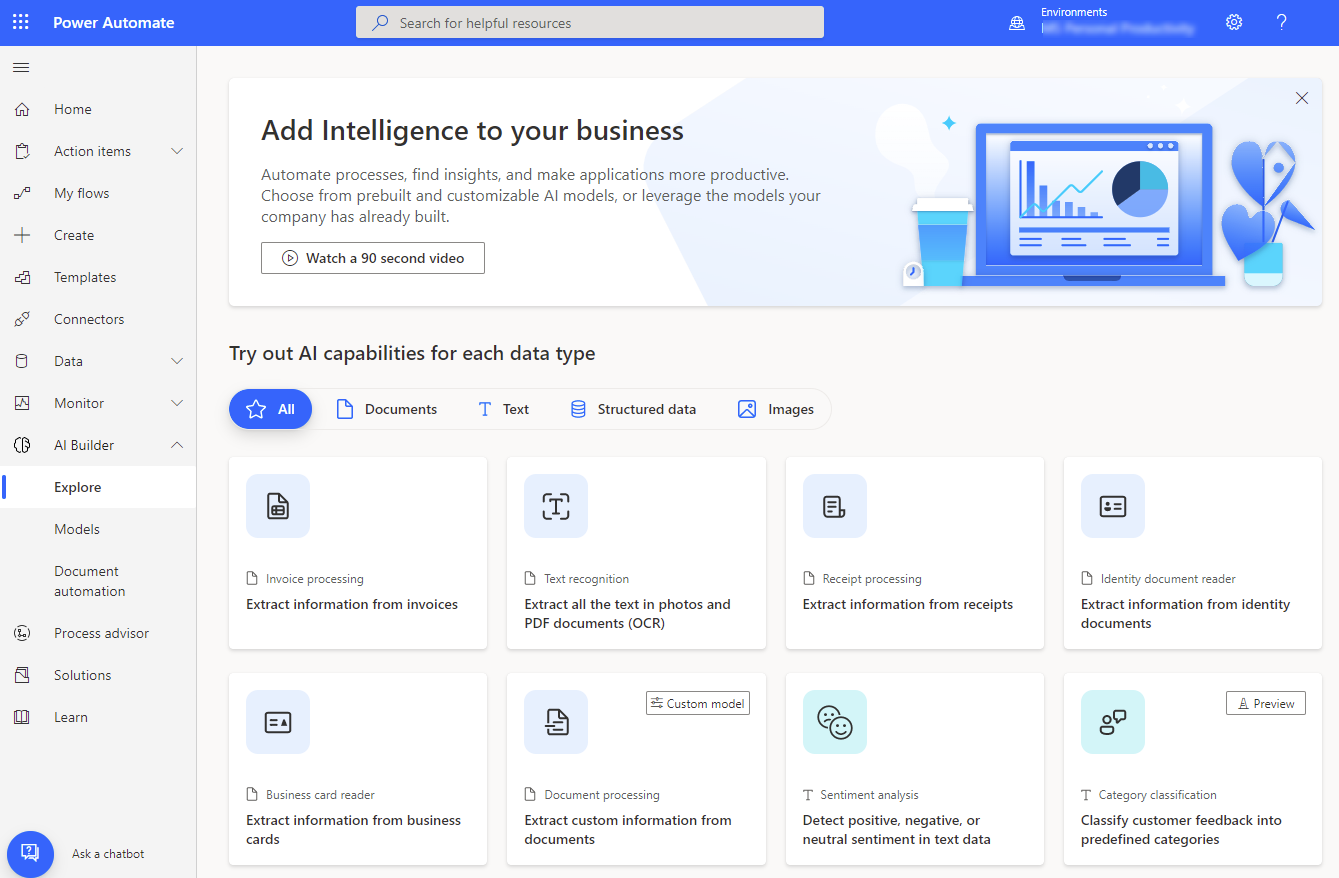This screenshot has width=1339, height=878.
Task: Open Models in the sidebar
Action: (77, 529)
